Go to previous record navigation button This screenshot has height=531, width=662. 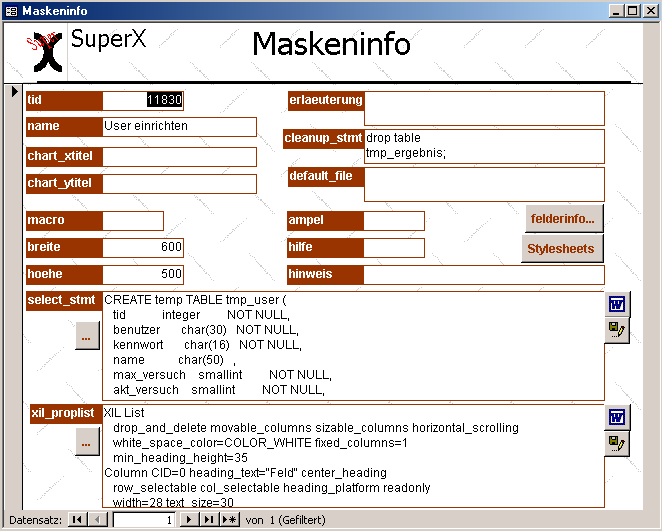pos(97,520)
